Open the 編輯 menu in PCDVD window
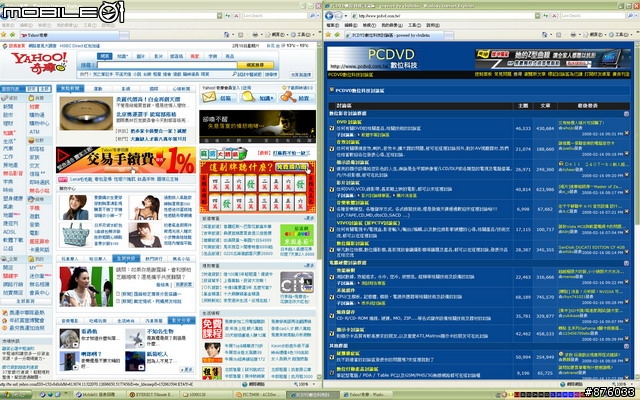 [x=351, y=25]
